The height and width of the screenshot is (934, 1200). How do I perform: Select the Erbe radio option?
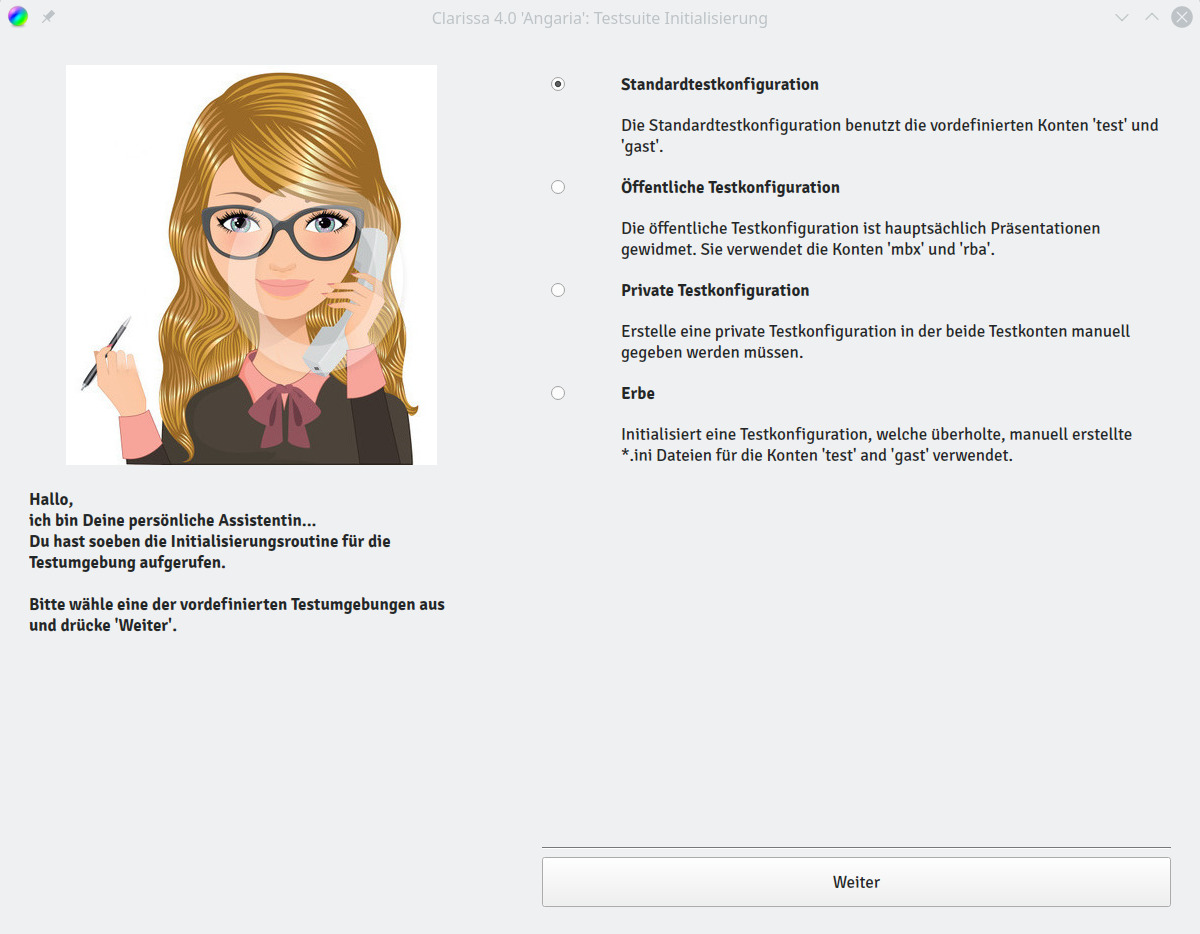(x=558, y=393)
